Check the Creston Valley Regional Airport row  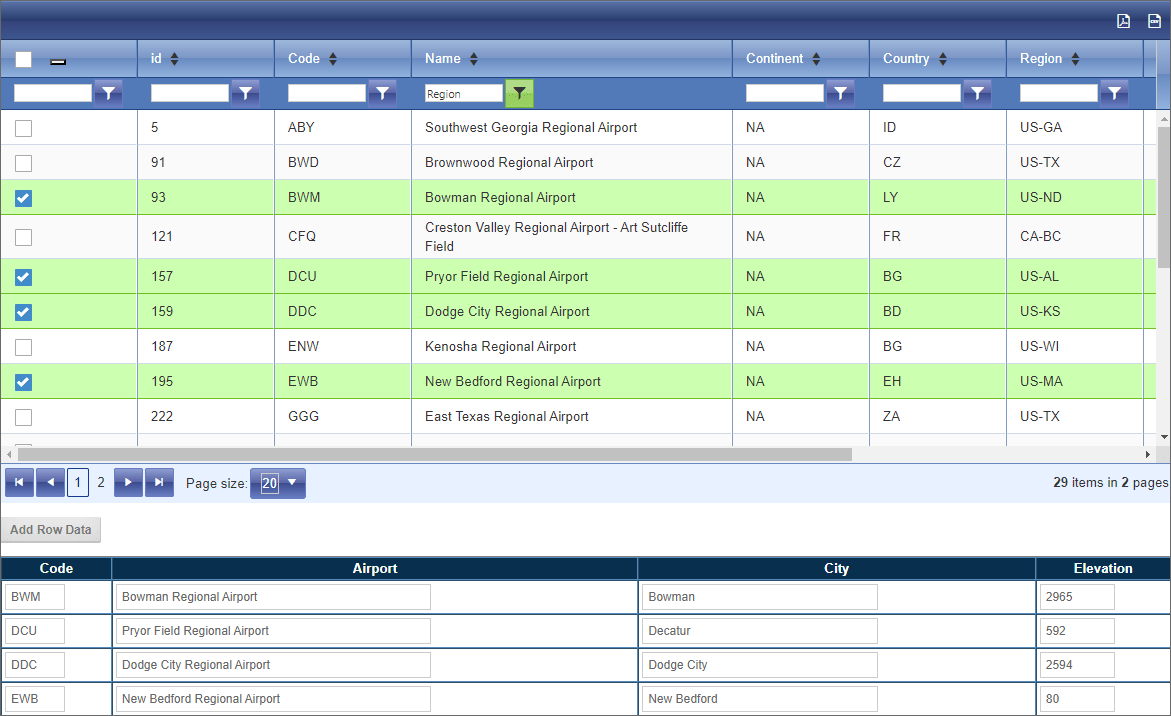click(x=24, y=237)
